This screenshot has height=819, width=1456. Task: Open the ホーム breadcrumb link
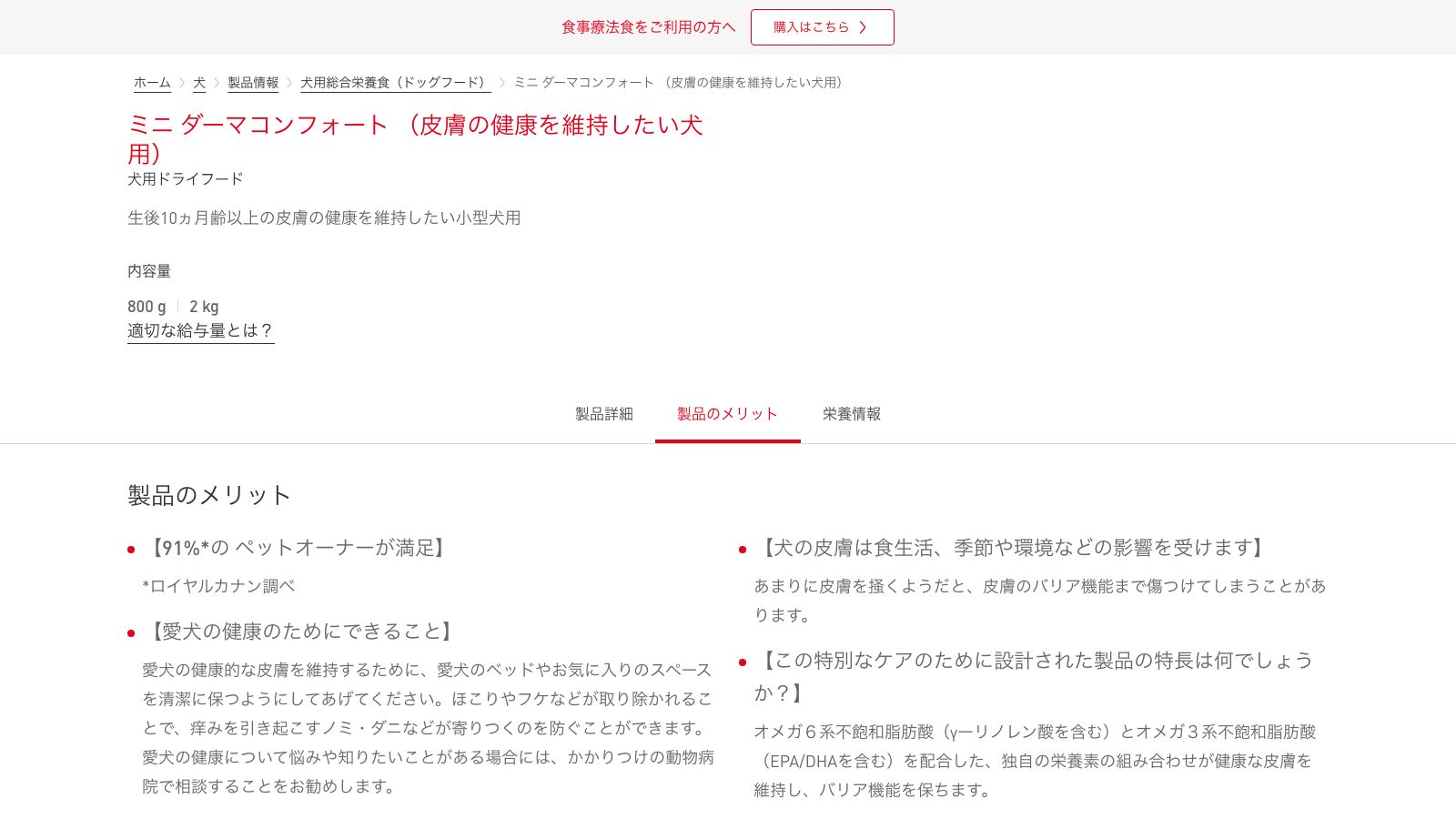click(152, 83)
